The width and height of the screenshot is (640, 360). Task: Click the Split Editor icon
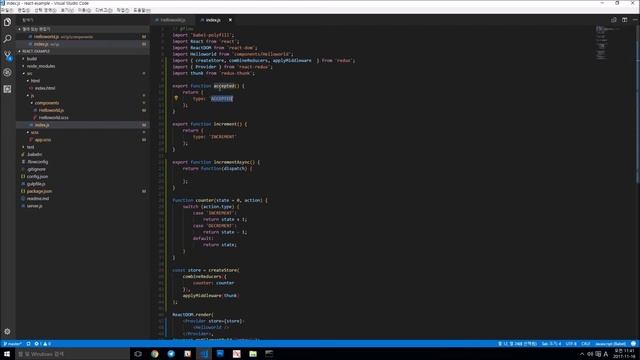point(624,20)
